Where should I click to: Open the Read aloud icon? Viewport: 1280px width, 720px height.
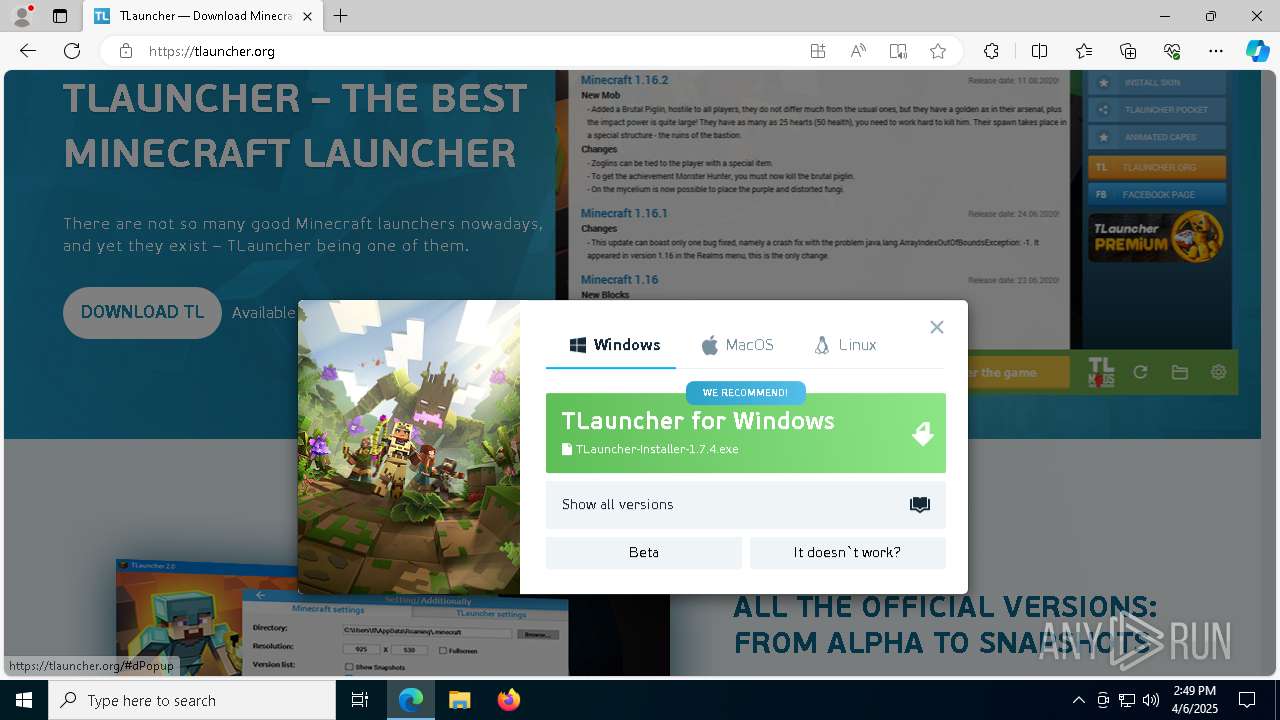[x=858, y=51]
